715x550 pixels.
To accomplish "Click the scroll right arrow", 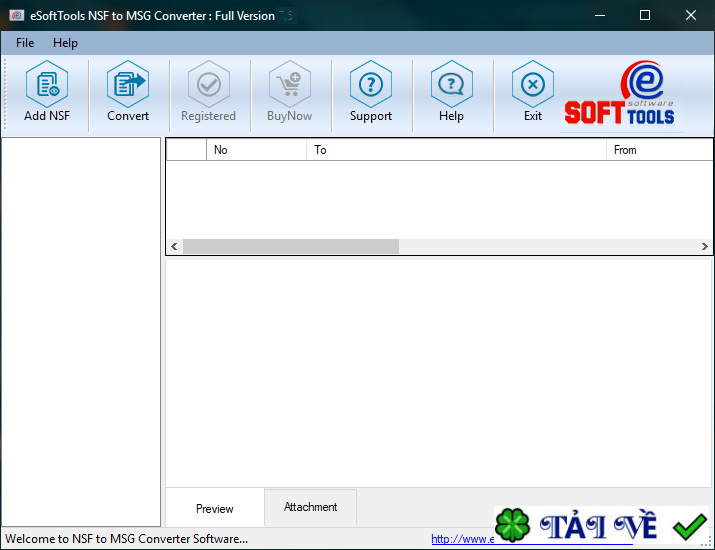I will pos(705,246).
